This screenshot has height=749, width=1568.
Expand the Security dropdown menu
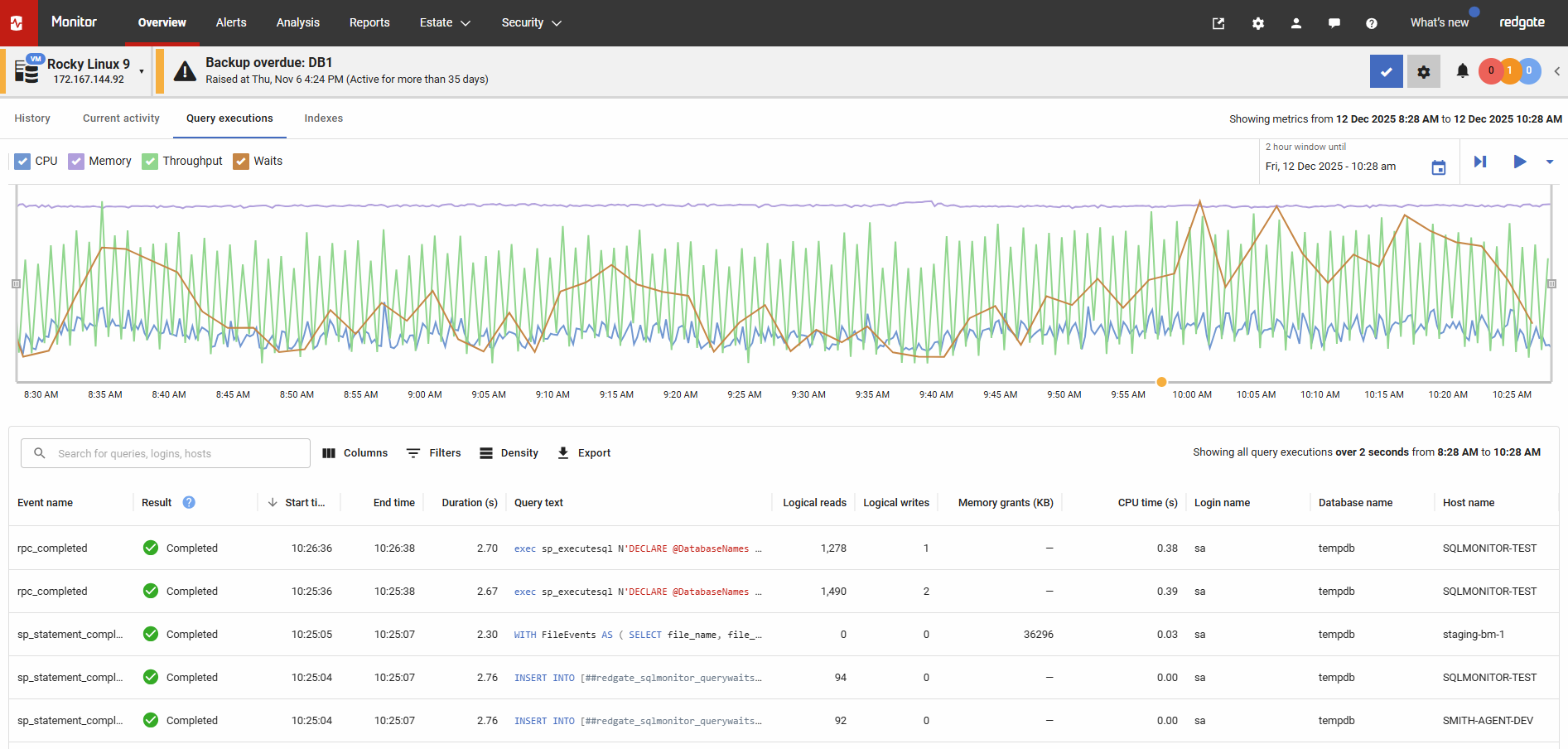pyautogui.click(x=531, y=23)
